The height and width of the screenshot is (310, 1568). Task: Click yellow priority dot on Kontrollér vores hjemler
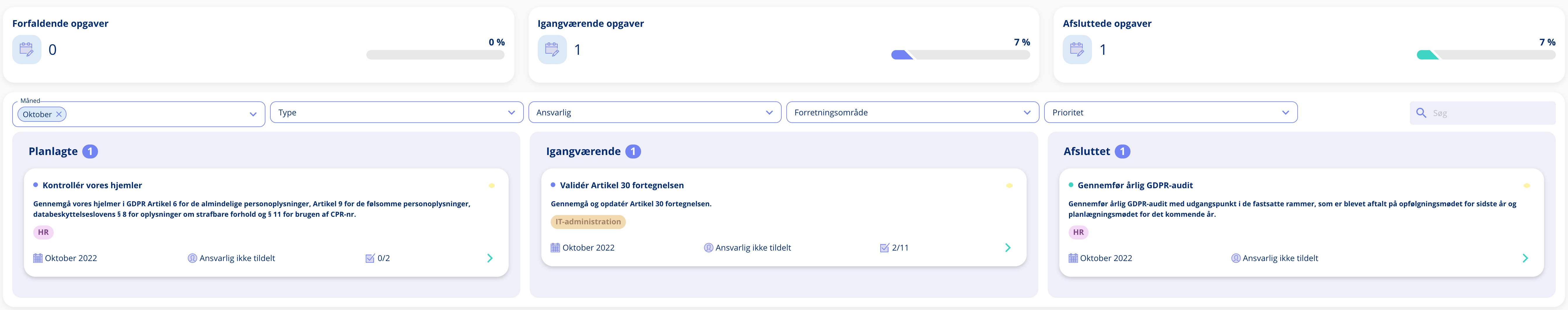[492, 185]
